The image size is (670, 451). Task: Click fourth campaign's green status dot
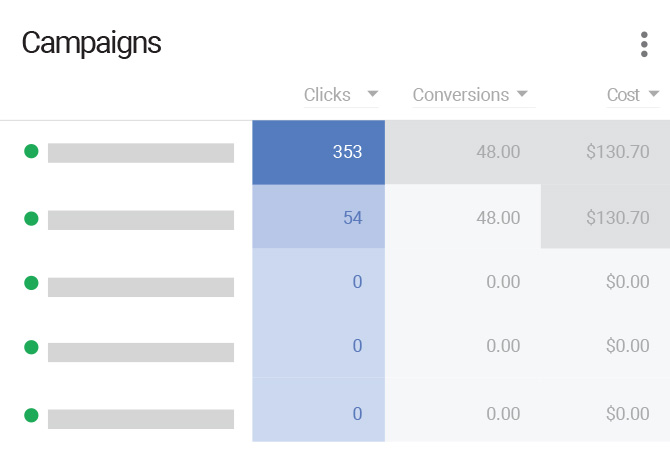point(31,347)
